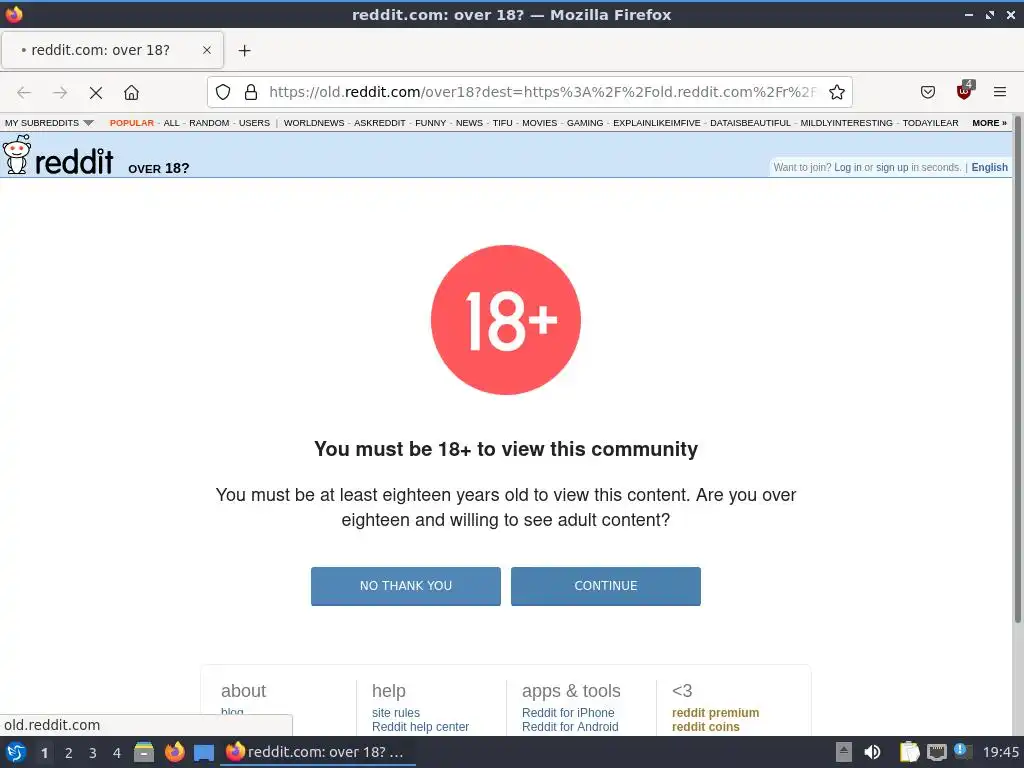This screenshot has width=1024, height=768.
Task: Click the sign up link
Action: 892,167
